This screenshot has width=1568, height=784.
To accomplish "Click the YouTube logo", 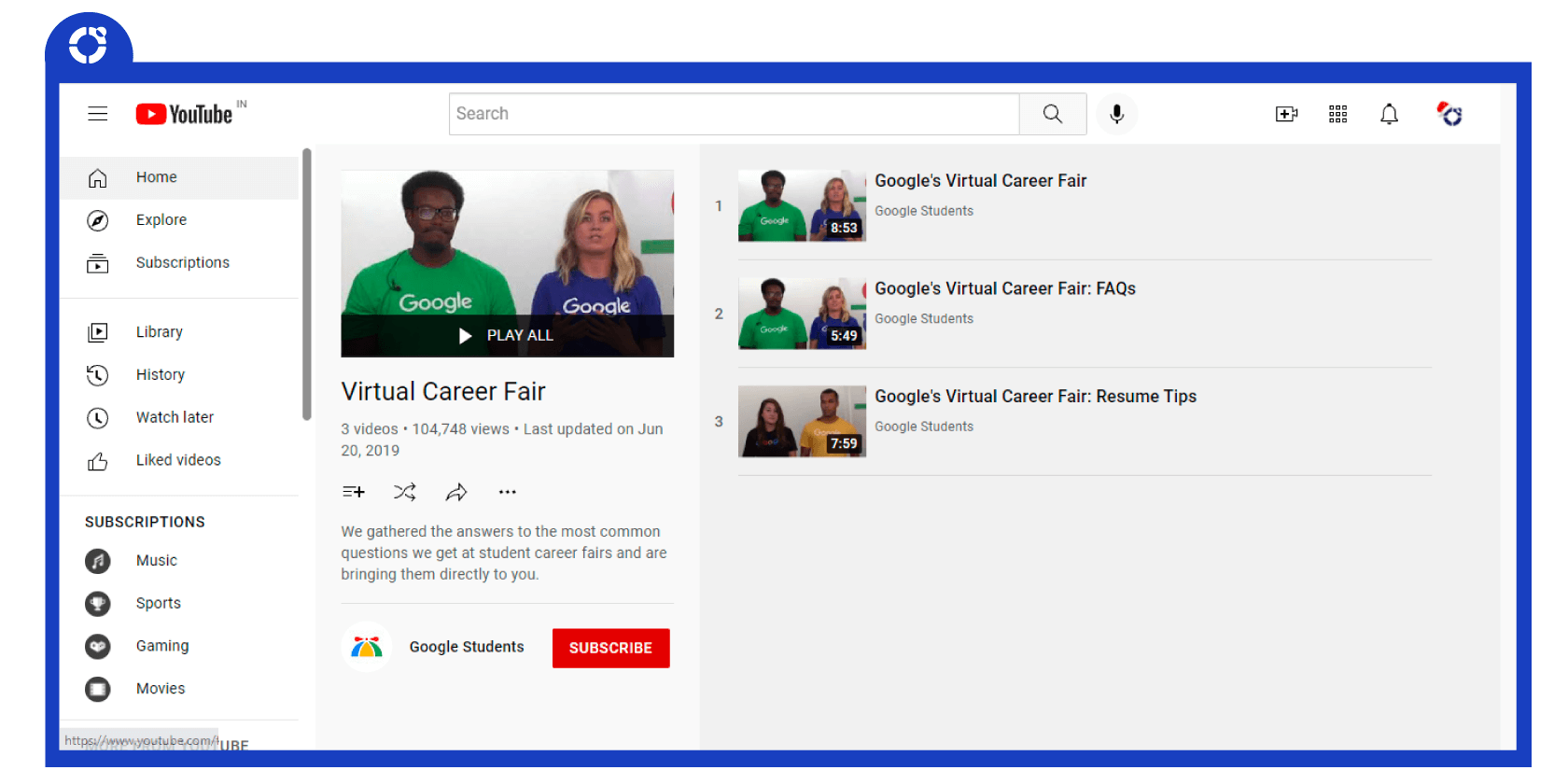I will click(184, 114).
